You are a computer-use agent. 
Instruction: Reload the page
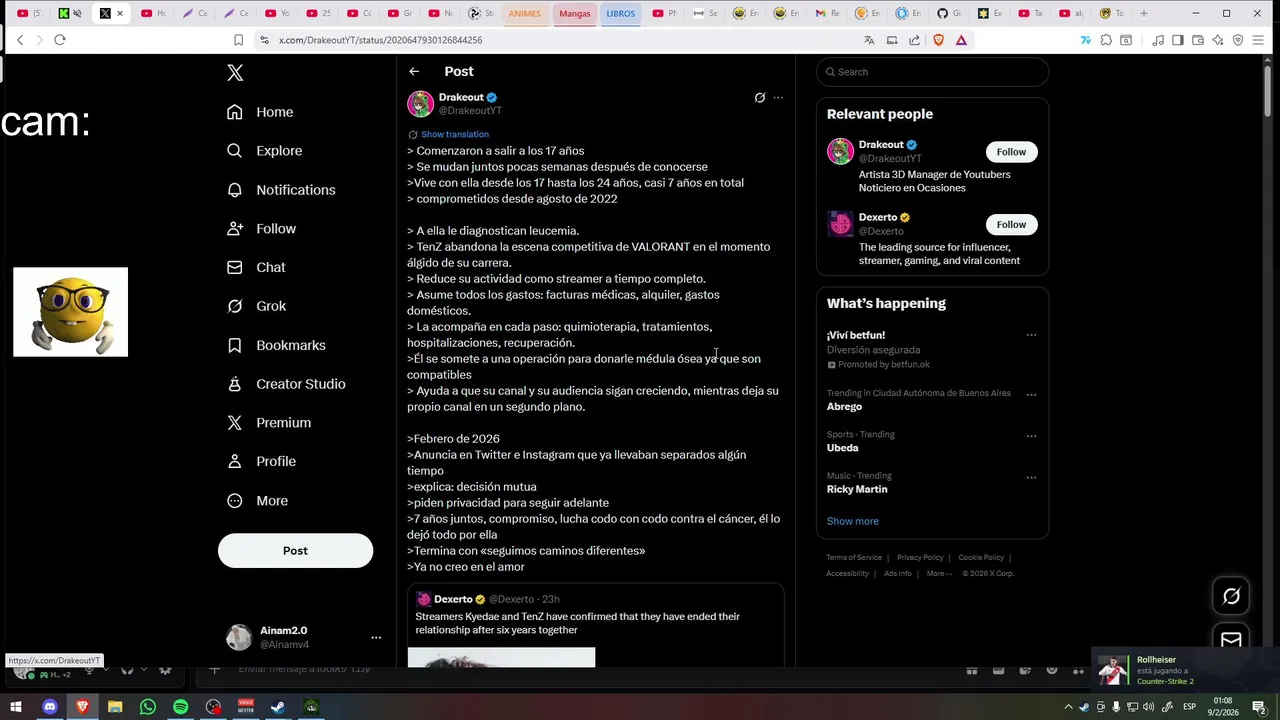click(x=60, y=40)
